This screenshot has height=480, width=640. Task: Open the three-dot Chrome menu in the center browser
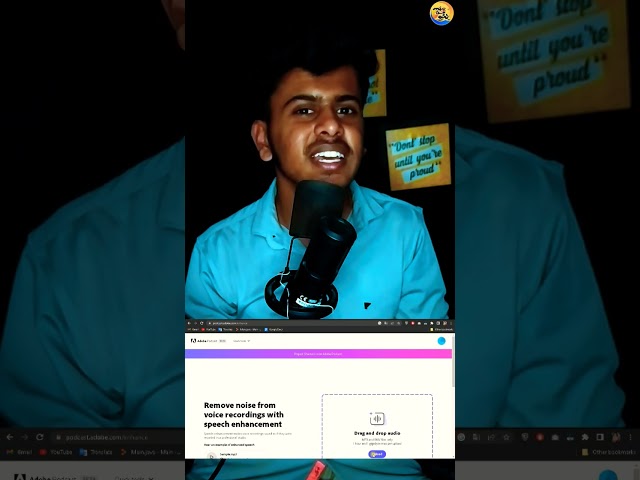pyautogui.click(x=451, y=323)
